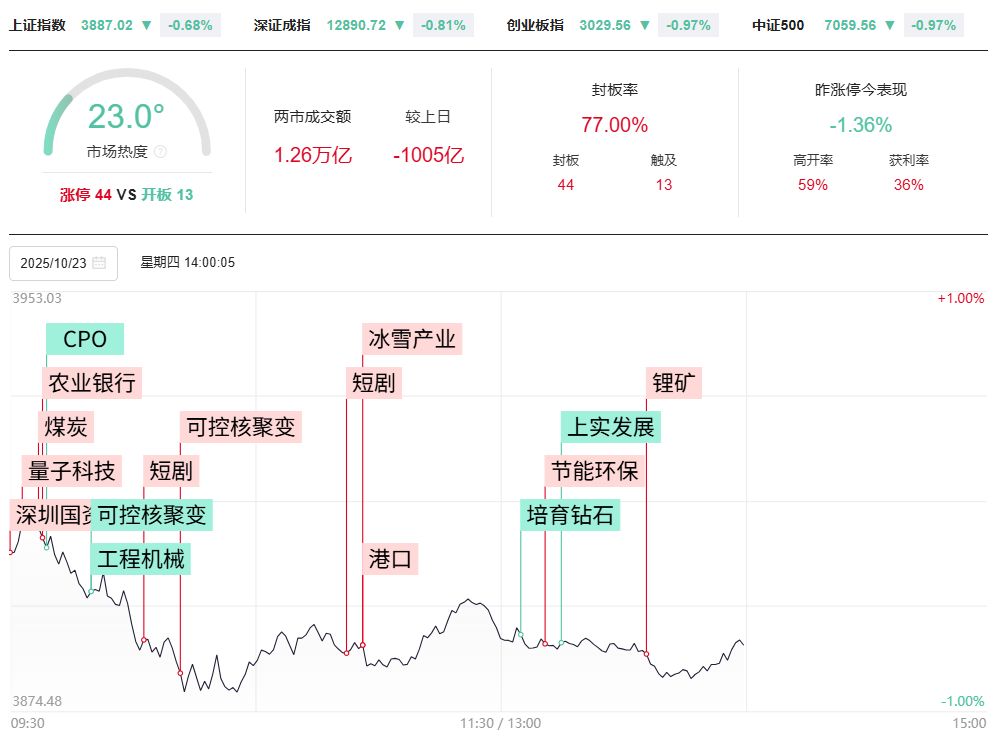Image resolution: width=1002 pixels, height=745 pixels.
Task: Open the 中证500 index label
Action: tap(778, 25)
